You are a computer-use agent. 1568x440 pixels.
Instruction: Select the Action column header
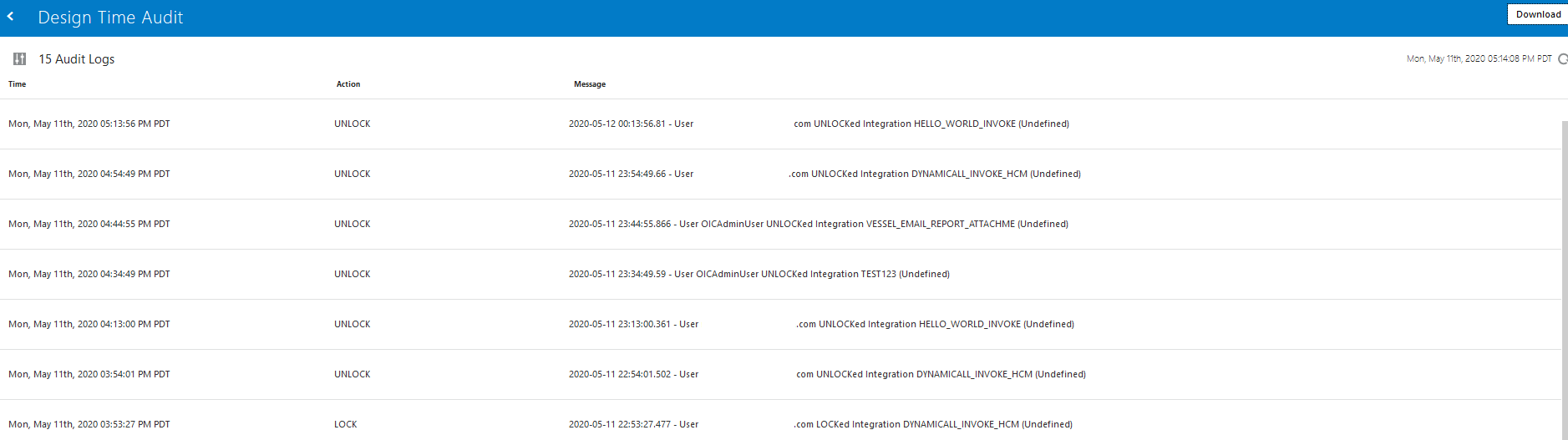348,84
